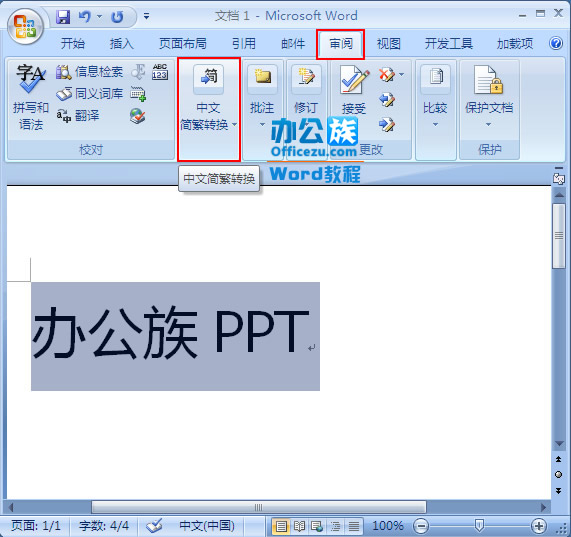
Task: Click the vertical scrollbar thumb
Action: [559, 236]
